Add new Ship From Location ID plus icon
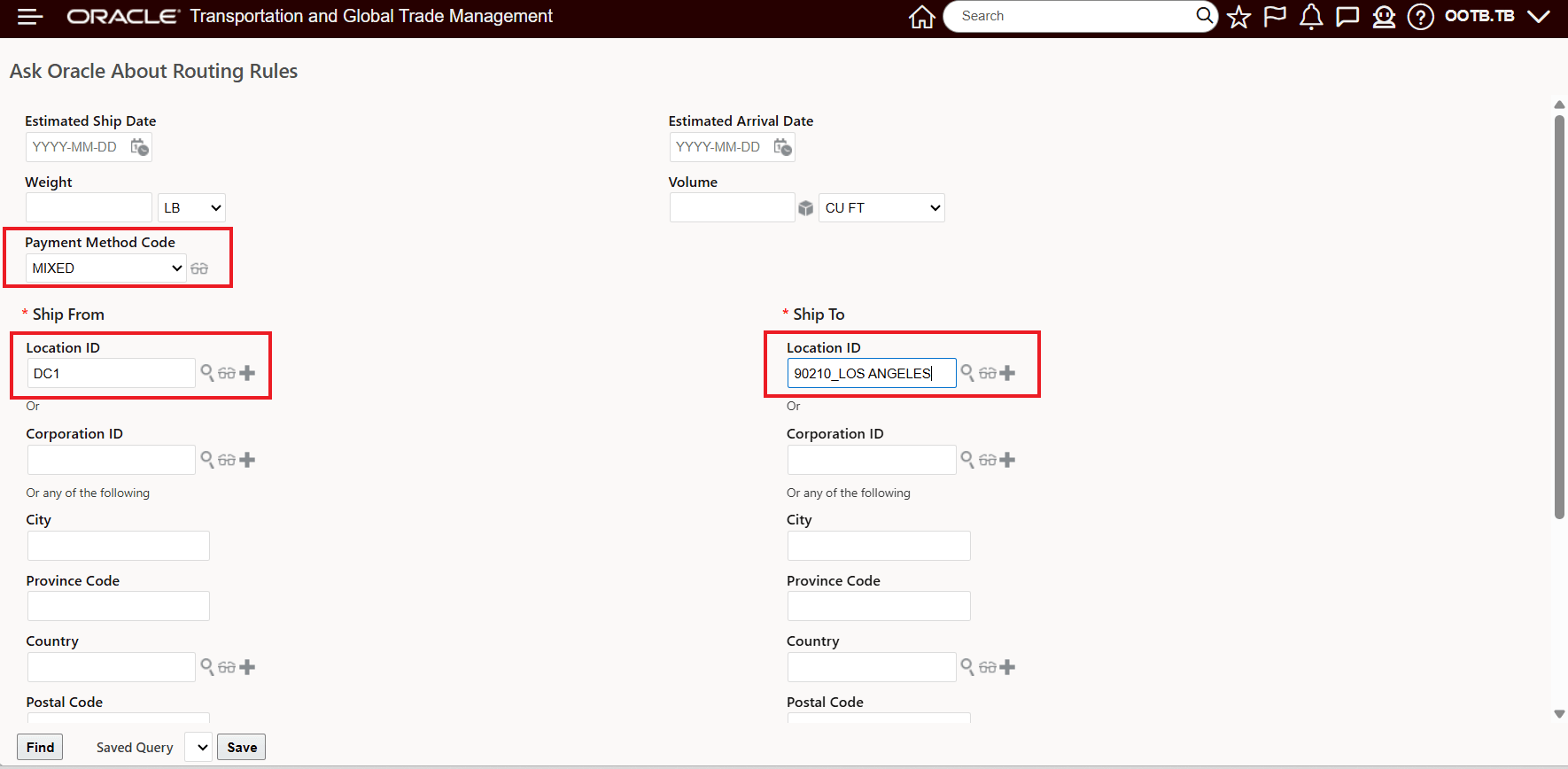The width and height of the screenshot is (1568, 769). click(247, 373)
